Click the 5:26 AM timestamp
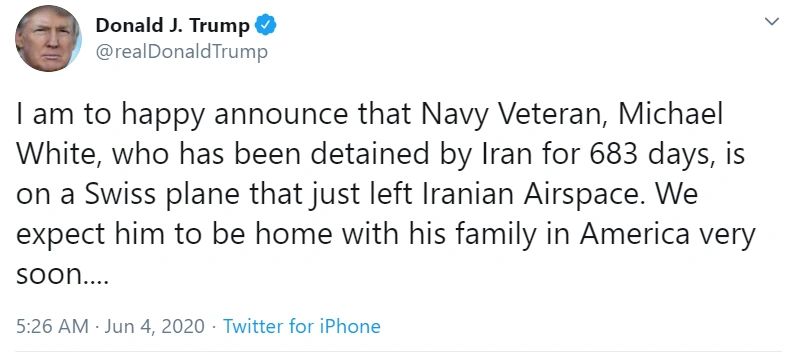This screenshot has width=800, height=362. [x=52, y=326]
